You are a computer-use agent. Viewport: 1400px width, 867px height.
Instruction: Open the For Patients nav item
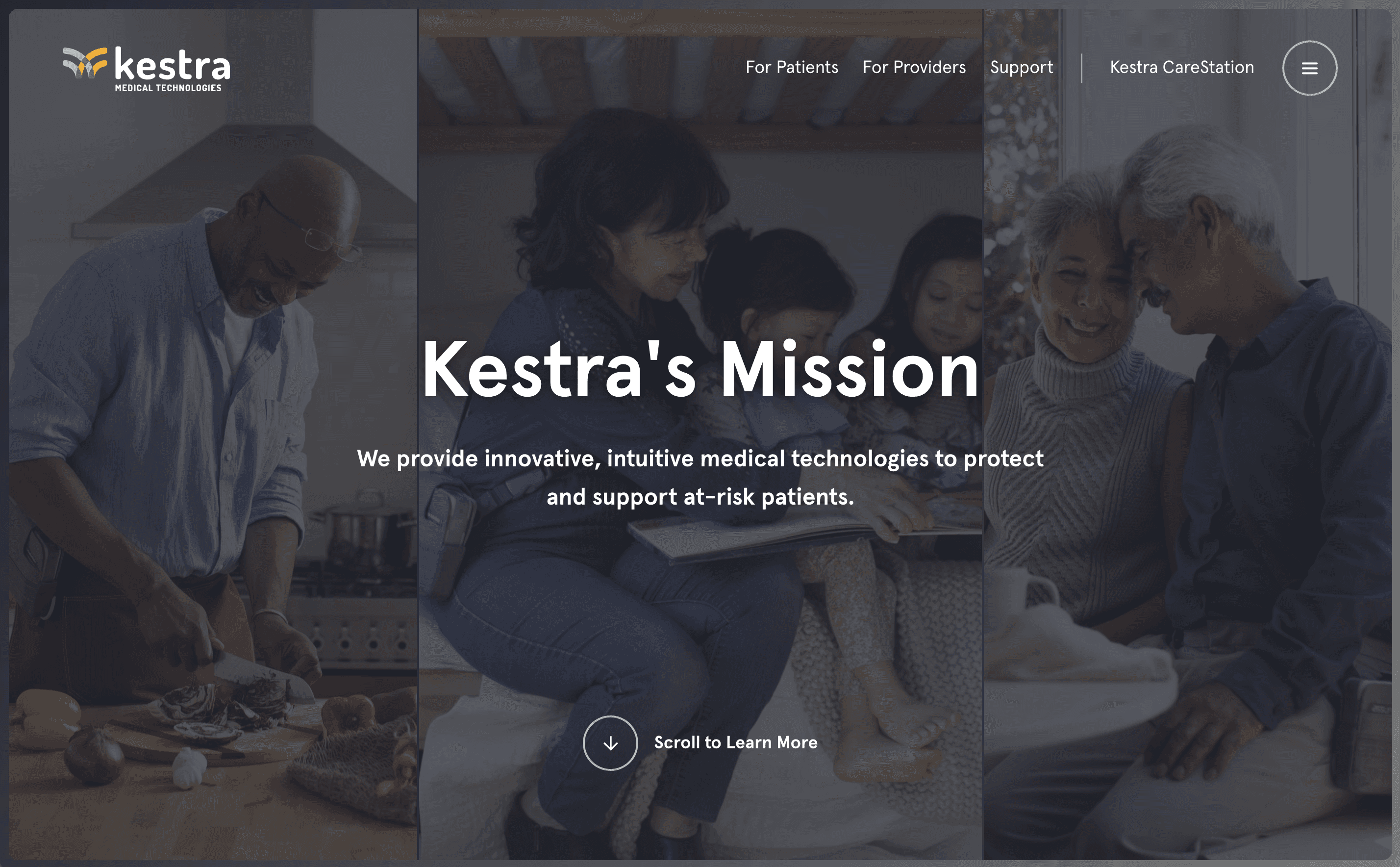[791, 68]
